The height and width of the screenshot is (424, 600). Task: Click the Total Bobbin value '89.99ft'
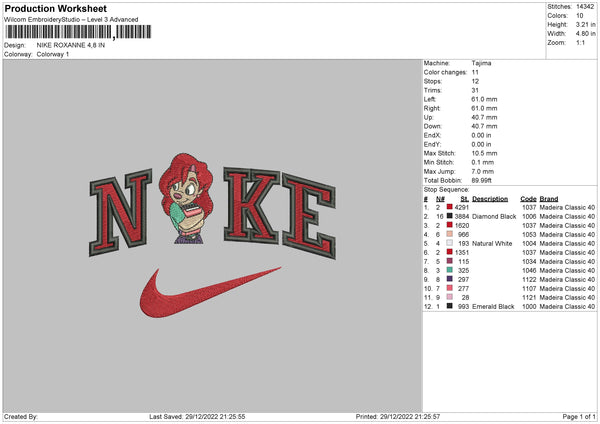[x=481, y=181]
